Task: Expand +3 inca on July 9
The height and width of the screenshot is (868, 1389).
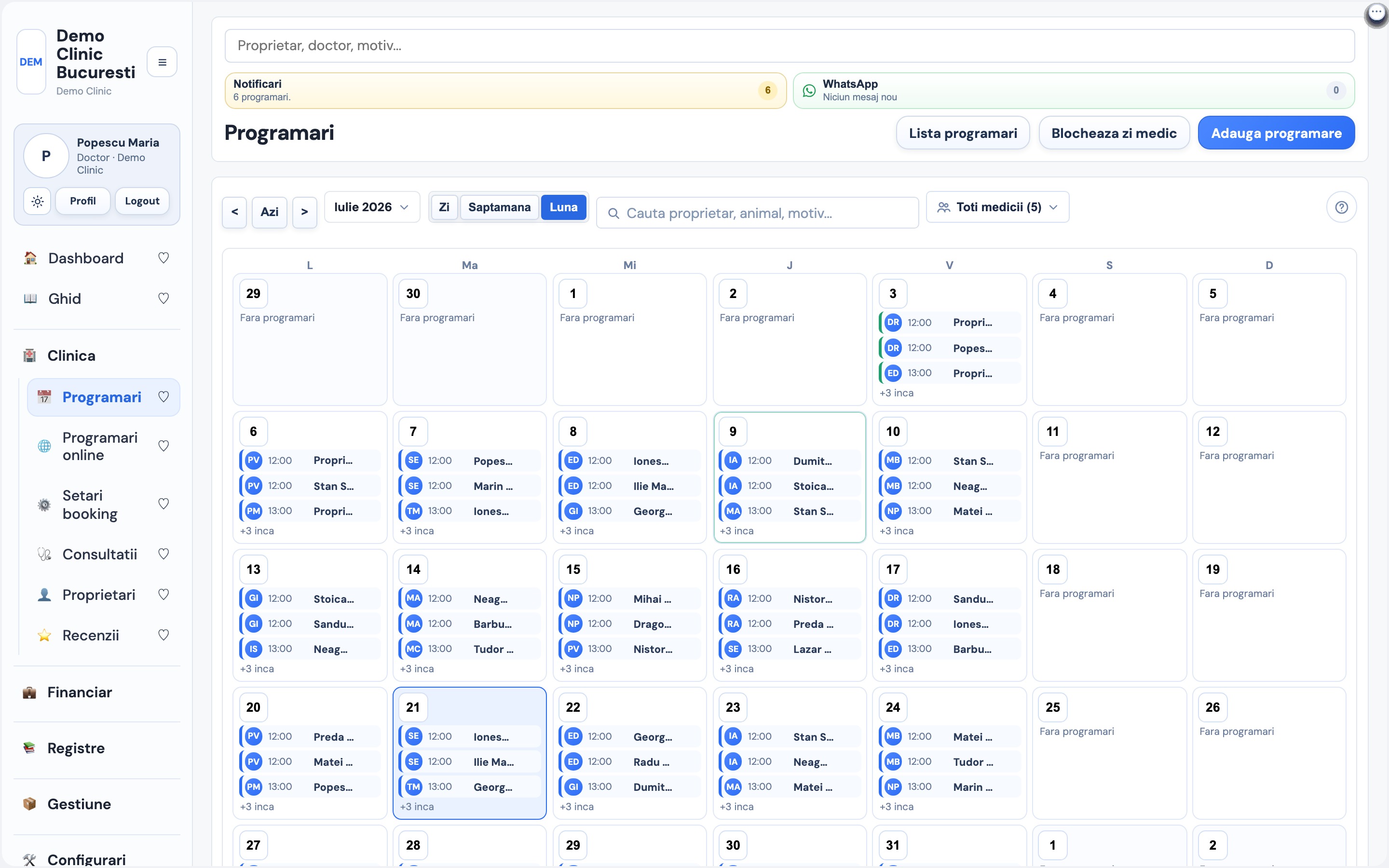Action: pos(736,531)
